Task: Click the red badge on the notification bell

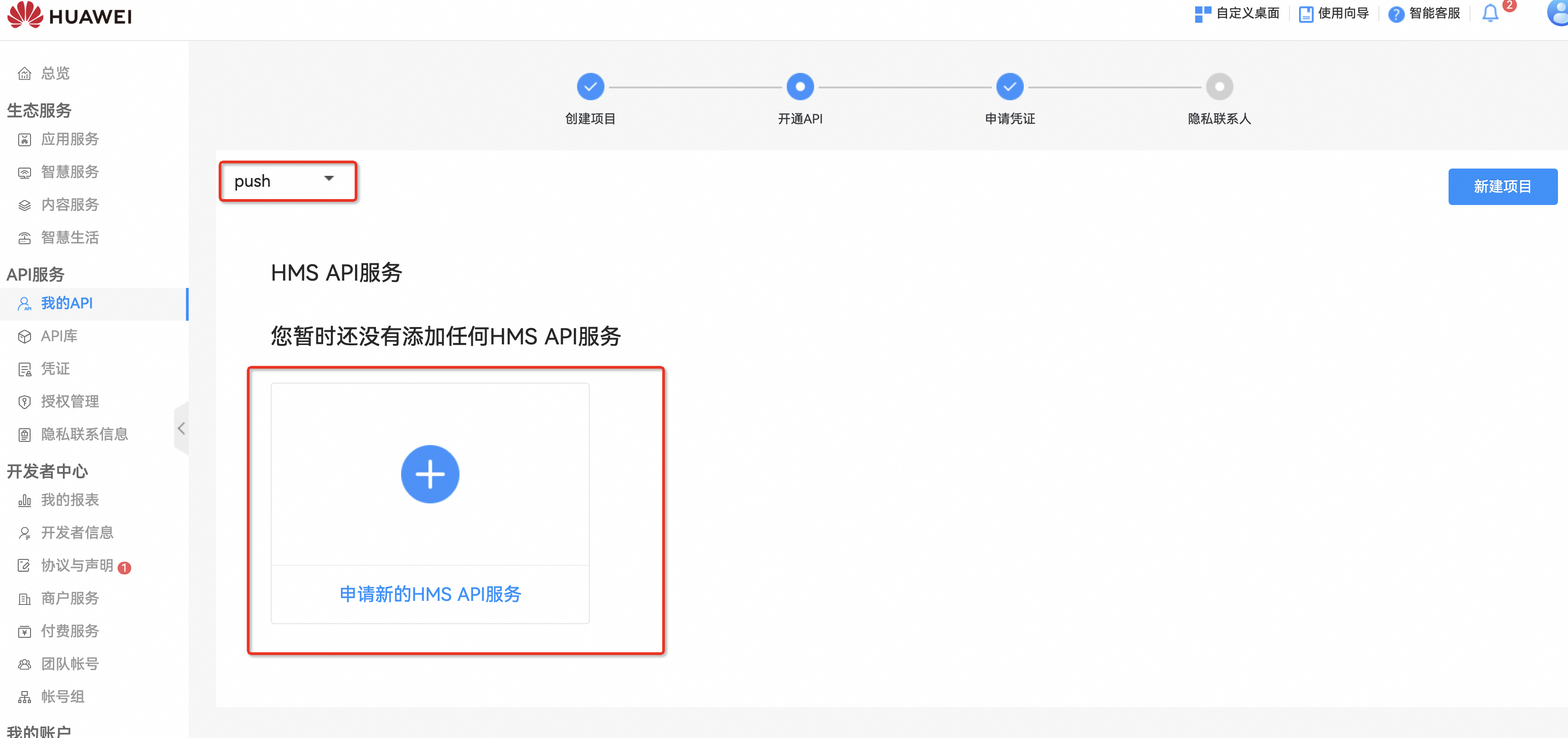Action: pyautogui.click(x=1509, y=5)
